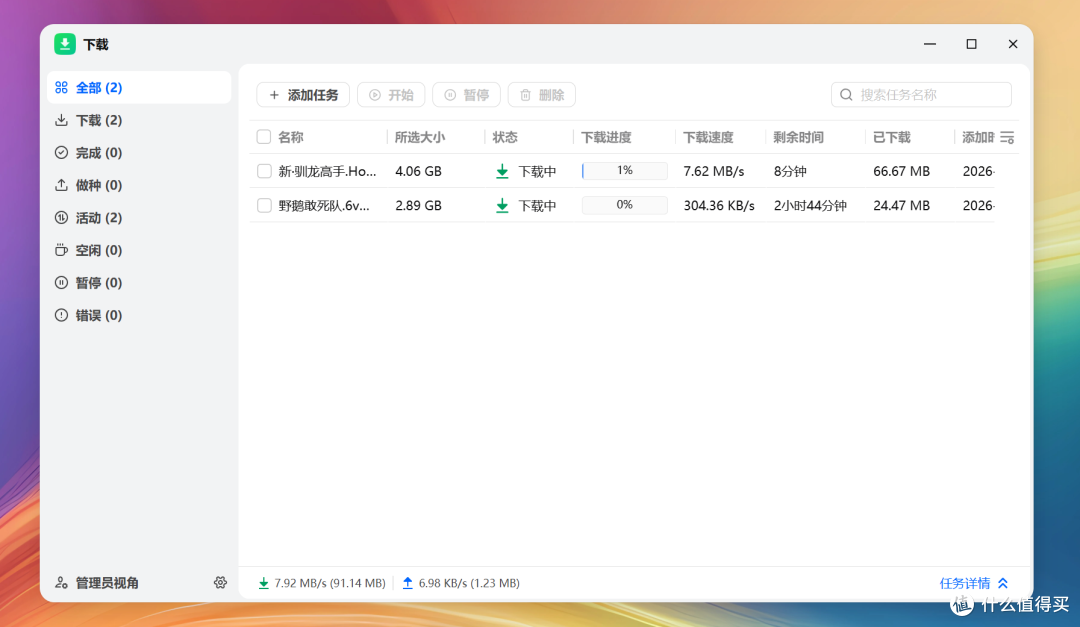
Task: Click the 24.47 MB downloaded cell
Action: coord(902,205)
